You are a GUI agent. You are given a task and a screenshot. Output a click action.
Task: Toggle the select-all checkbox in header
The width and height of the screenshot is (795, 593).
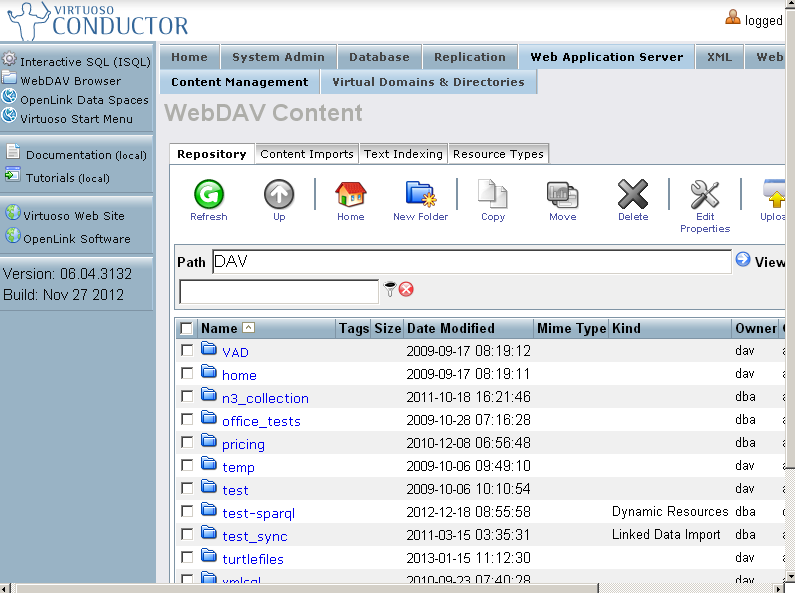[187, 328]
